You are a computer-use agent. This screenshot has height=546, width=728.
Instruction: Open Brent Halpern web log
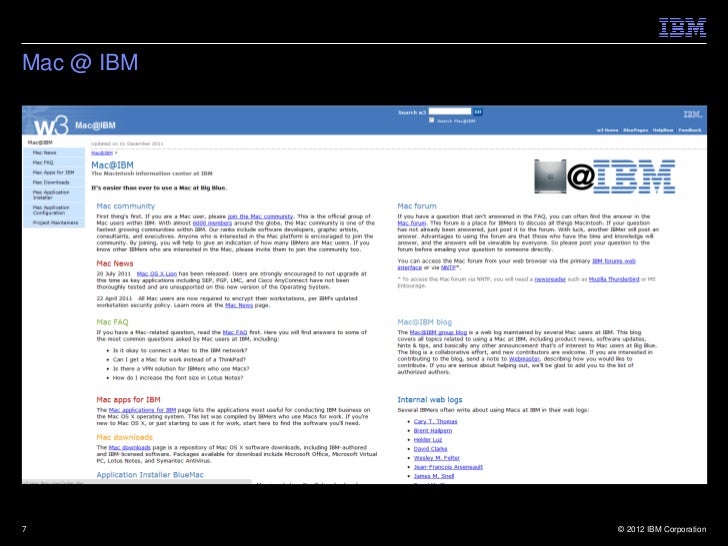(433, 431)
